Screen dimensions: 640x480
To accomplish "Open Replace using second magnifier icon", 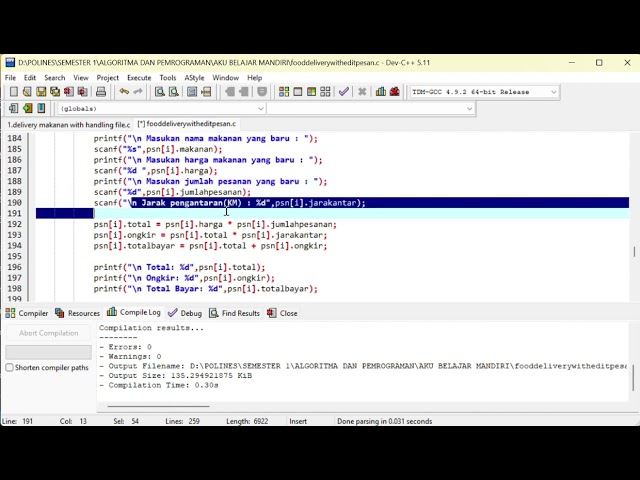I will [173, 92].
